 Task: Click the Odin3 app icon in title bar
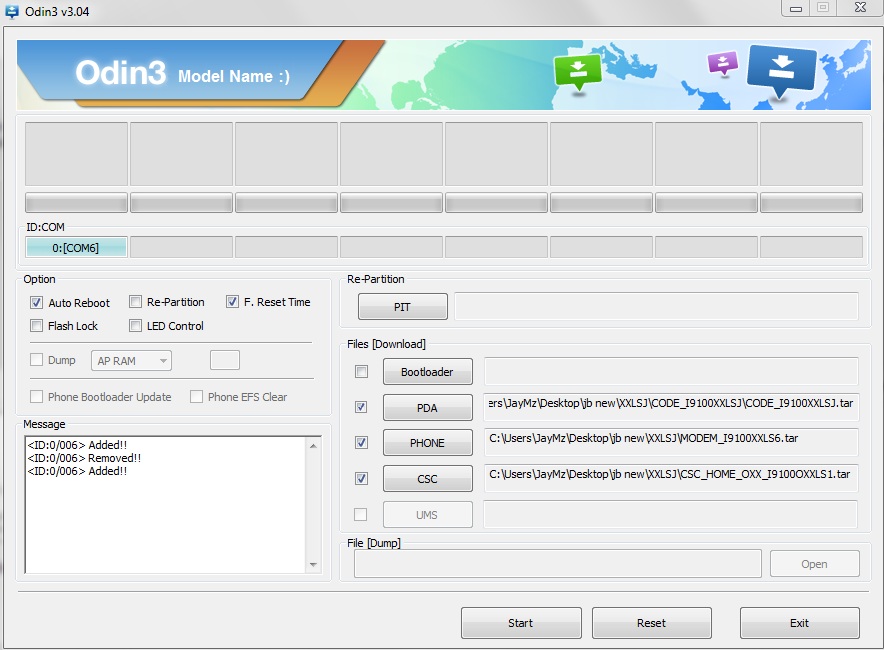(12, 11)
